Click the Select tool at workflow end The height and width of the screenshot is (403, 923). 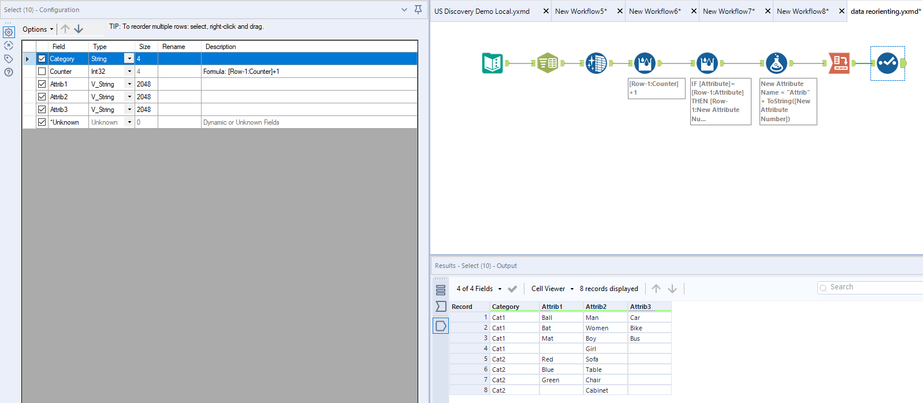click(888, 65)
